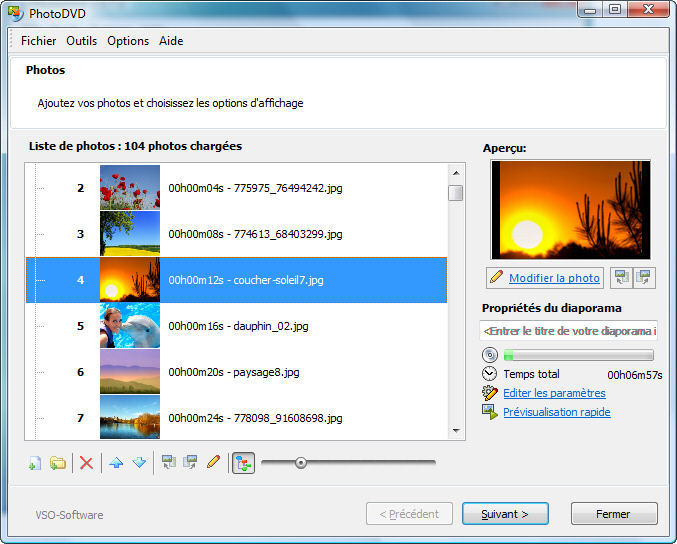Open the Fichier menu
677x544 pixels.
[x=38, y=41]
